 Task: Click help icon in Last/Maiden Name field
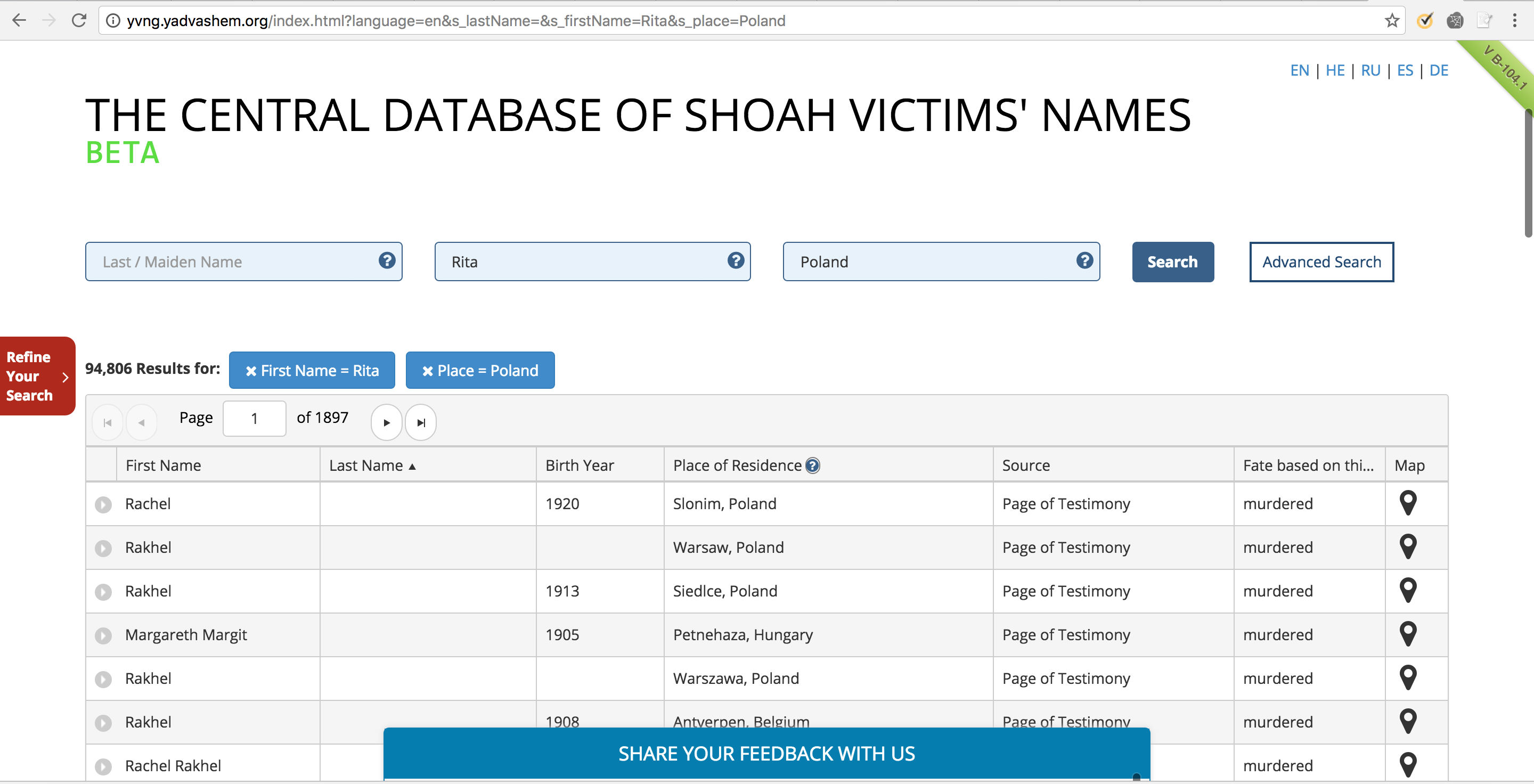[x=387, y=260]
